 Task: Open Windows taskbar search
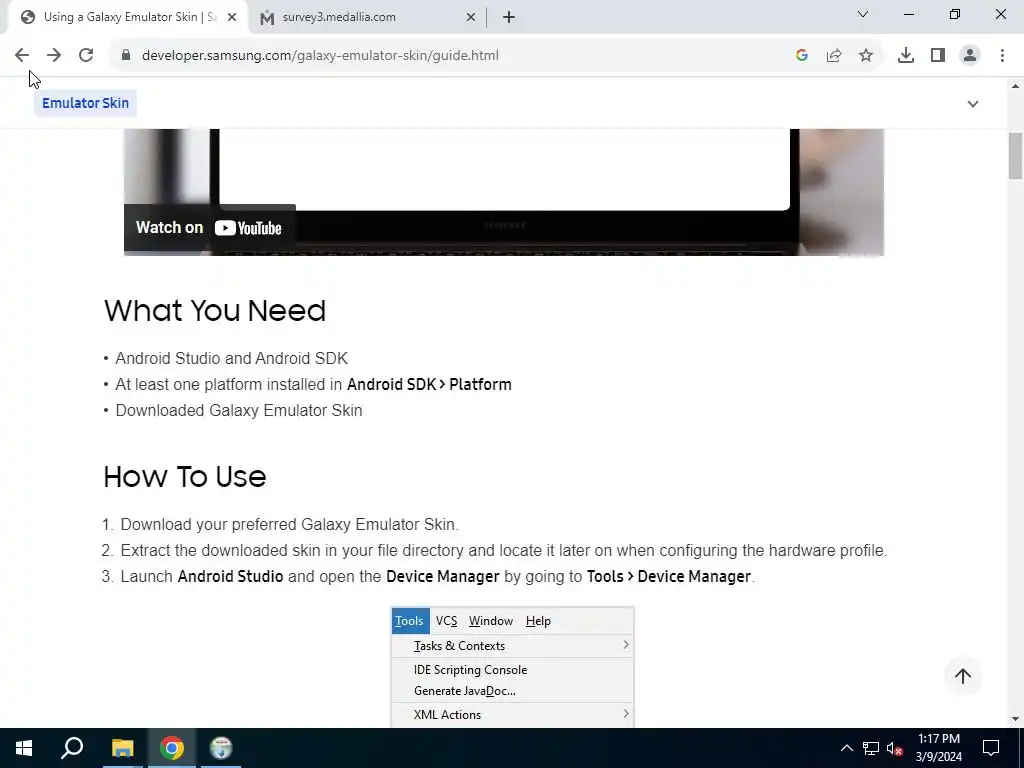click(x=72, y=748)
